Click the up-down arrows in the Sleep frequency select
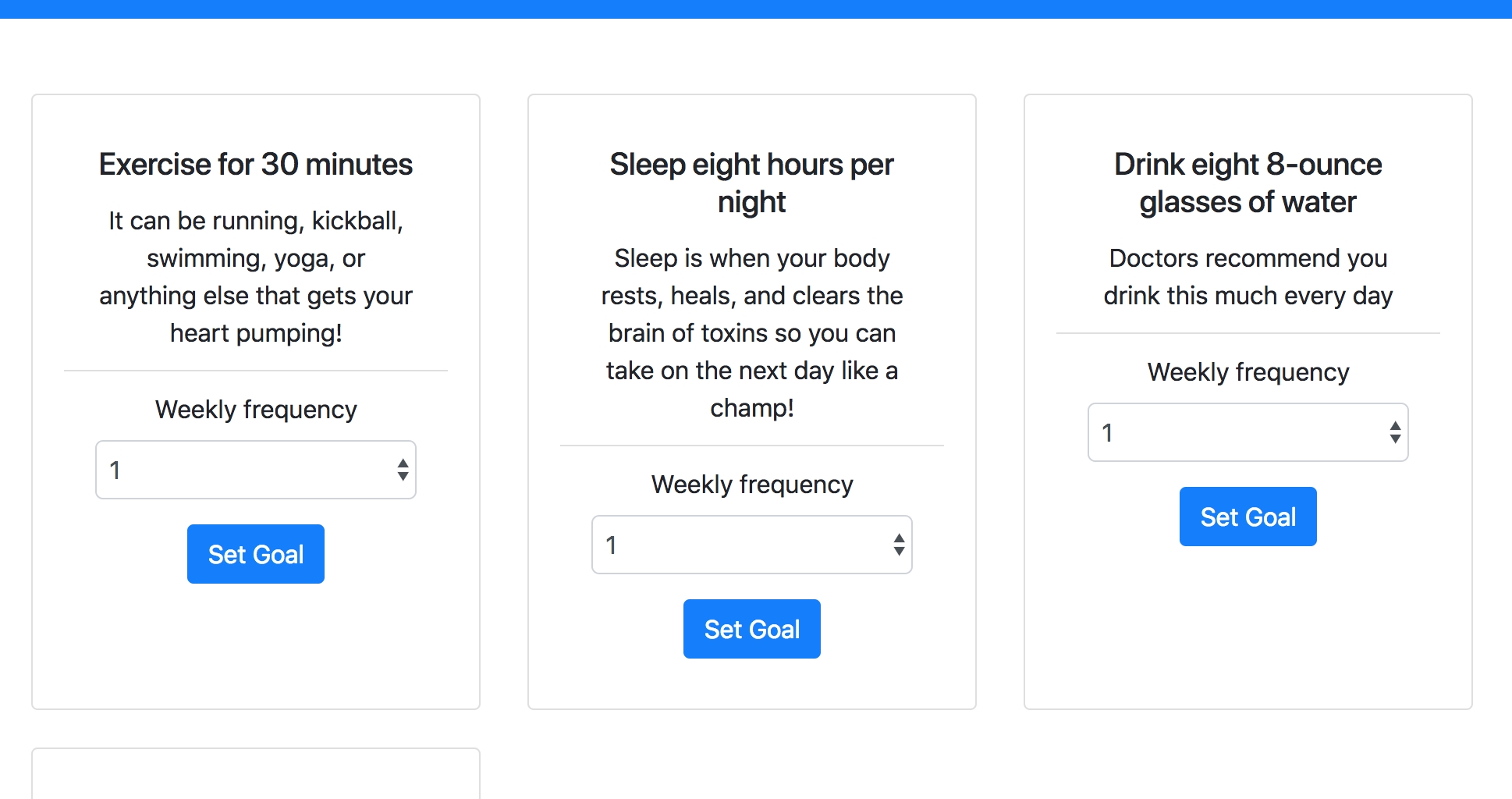The width and height of the screenshot is (1512, 799). point(899,545)
